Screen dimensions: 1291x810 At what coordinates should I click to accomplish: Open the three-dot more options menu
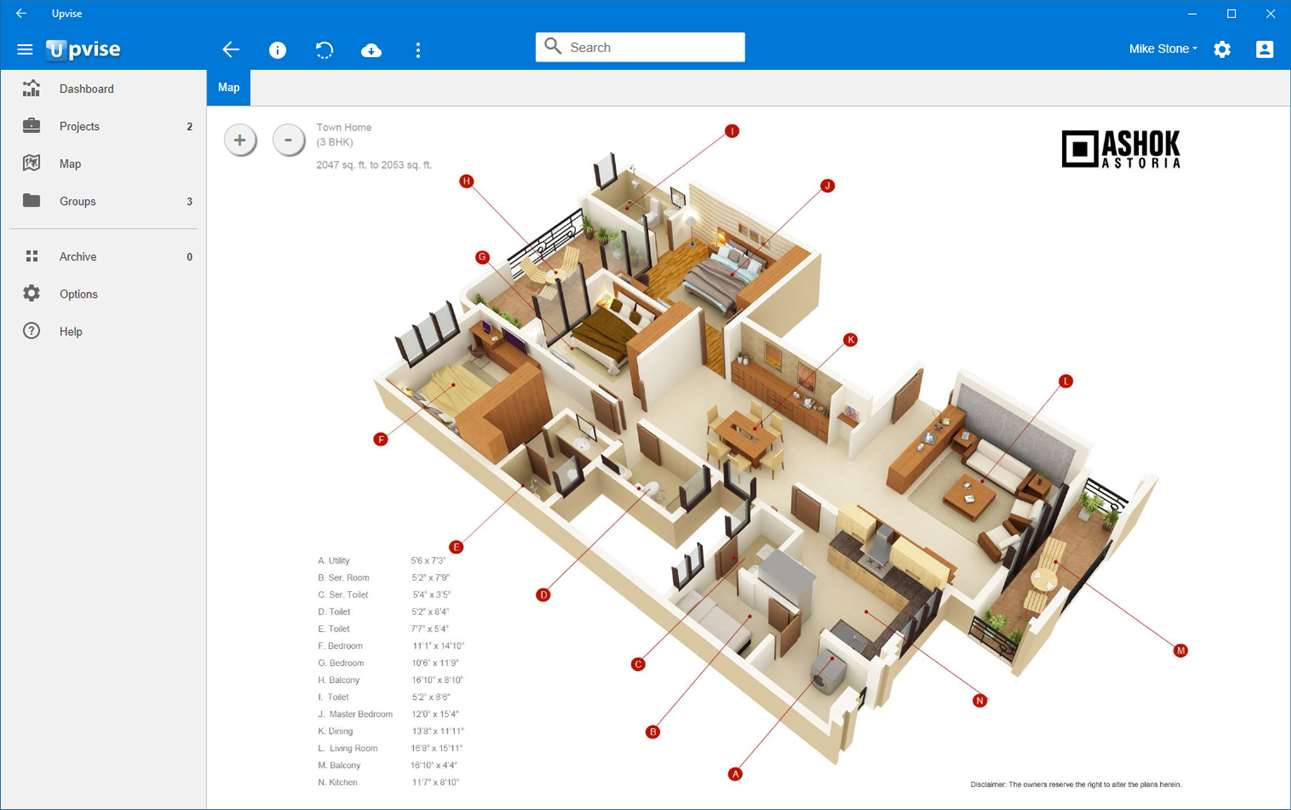coord(418,50)
